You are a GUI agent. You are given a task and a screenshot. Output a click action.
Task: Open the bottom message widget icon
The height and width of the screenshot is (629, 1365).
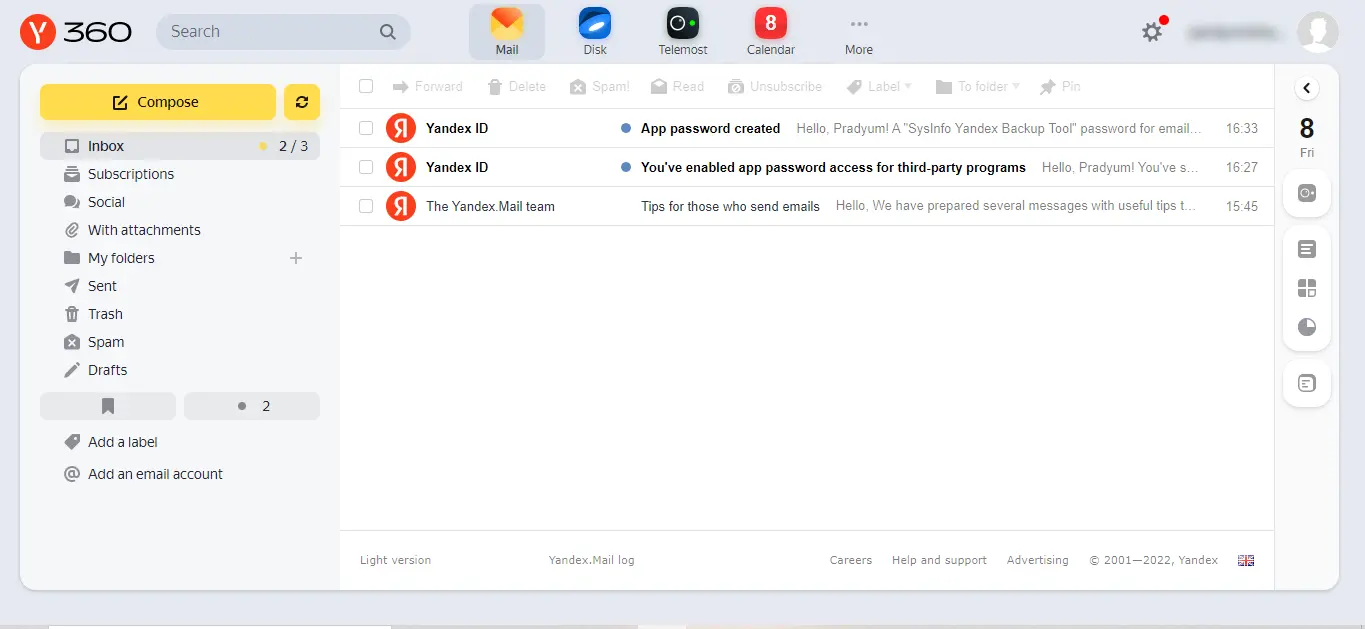click(x=1307, y=383)
